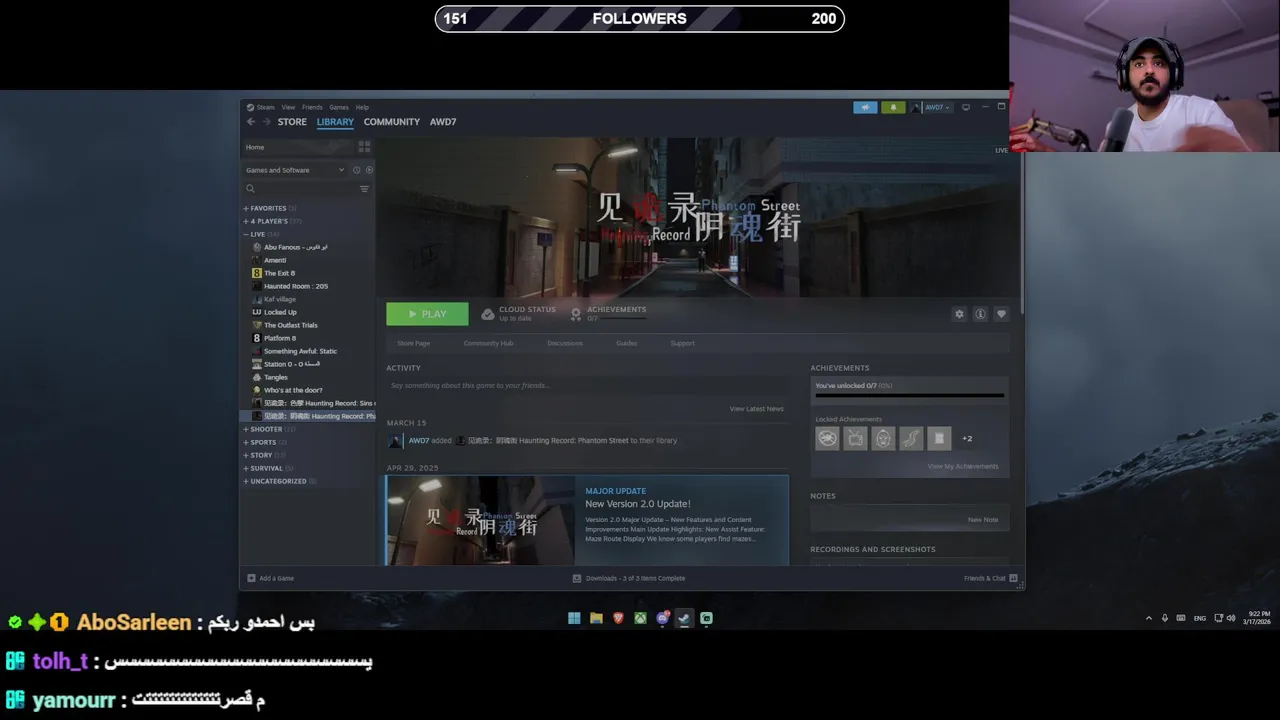Open the Friends & Chat icon
This screenshot has height=720, width=1280.
click(x=1013, y=578)
